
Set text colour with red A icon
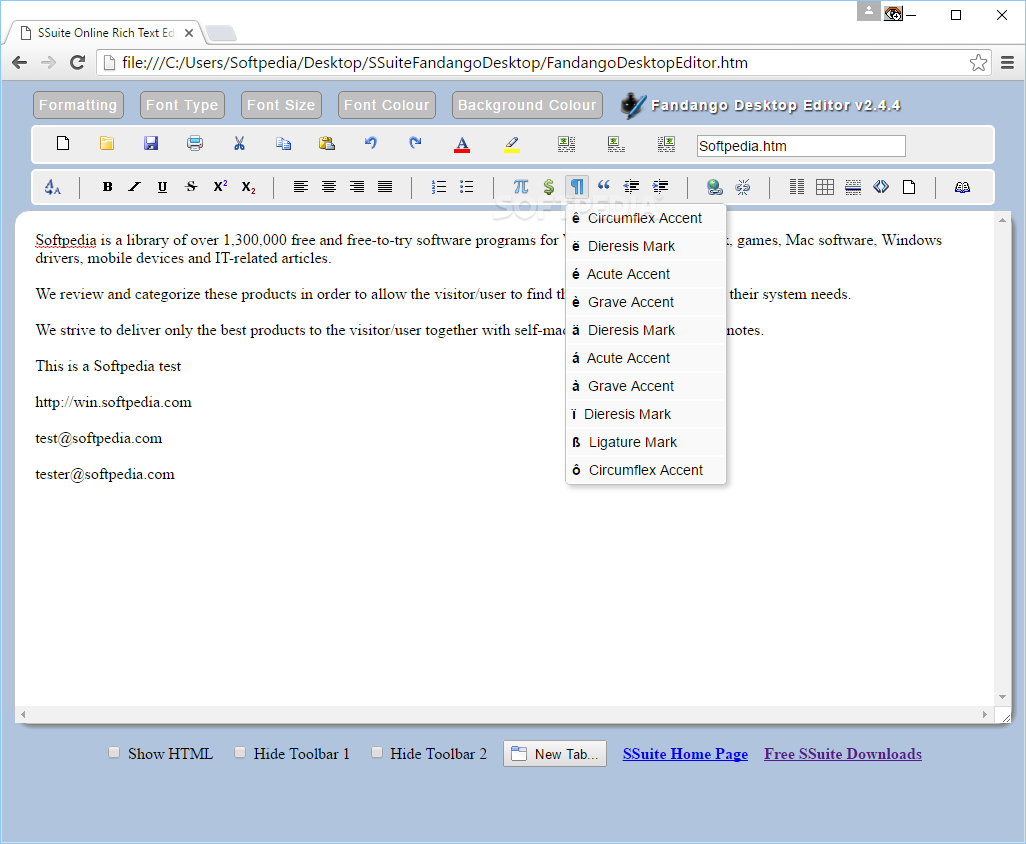[x=462, y=144]
